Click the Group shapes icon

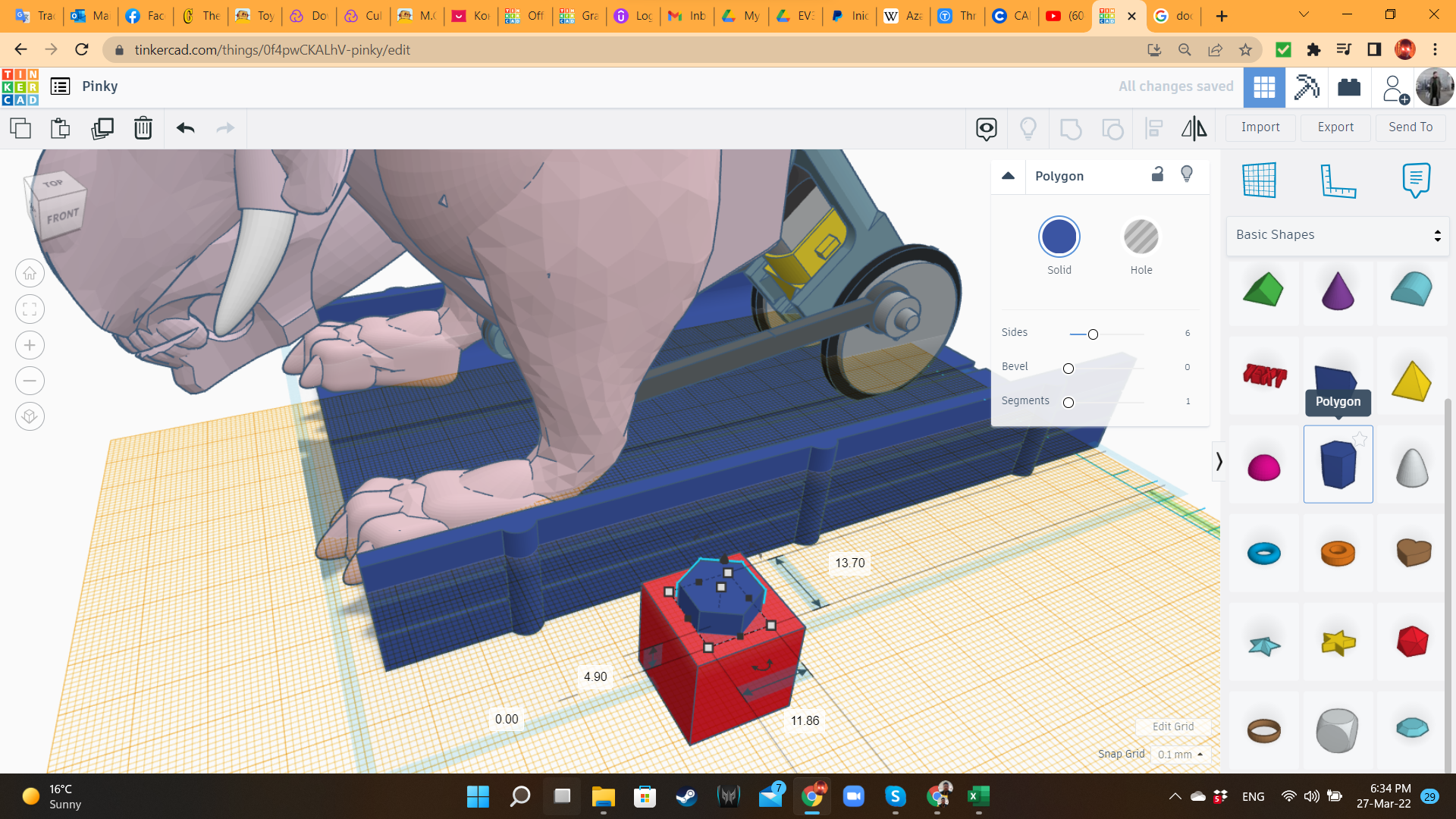(x=1070, y=129)
